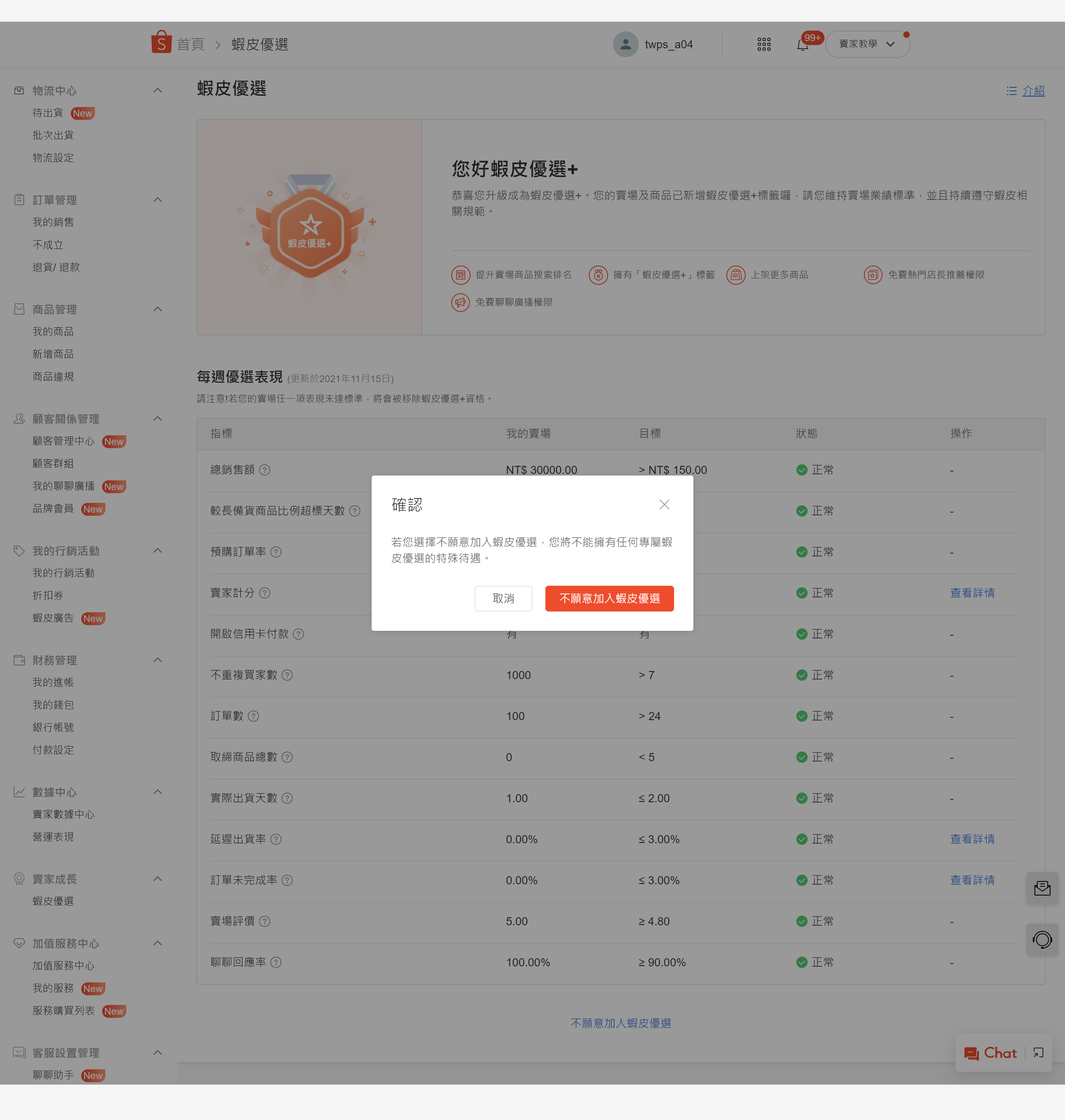Confirm with 不願意加入蝦皮優選 red button

[609, 598]
